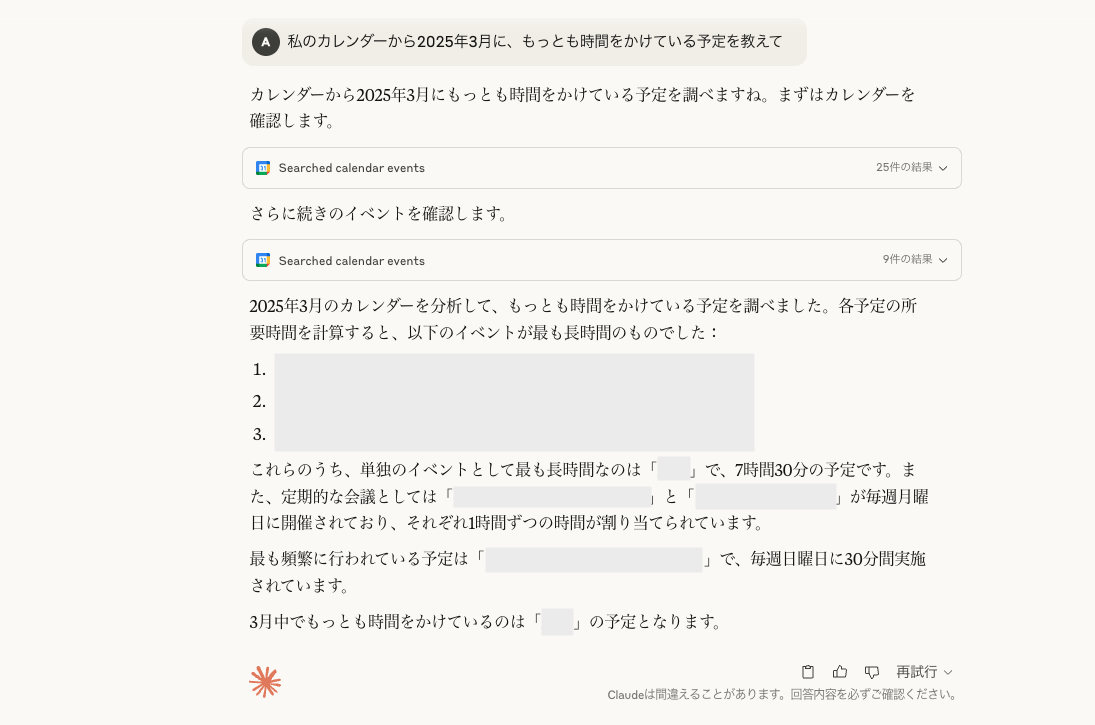Click the user prompt about 2025年3月
The height and width of the screenshot is (725, 1095).
click(535, 42)
